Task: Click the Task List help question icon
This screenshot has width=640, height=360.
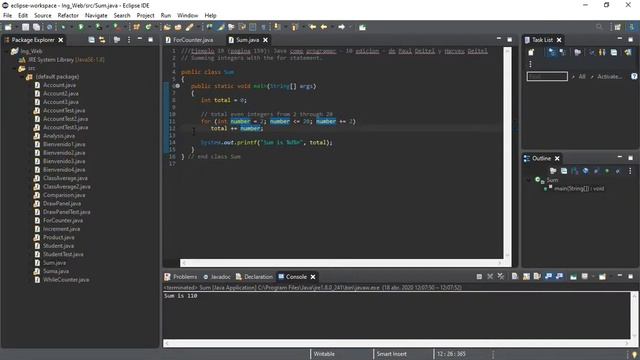Action: click(634, 76)
